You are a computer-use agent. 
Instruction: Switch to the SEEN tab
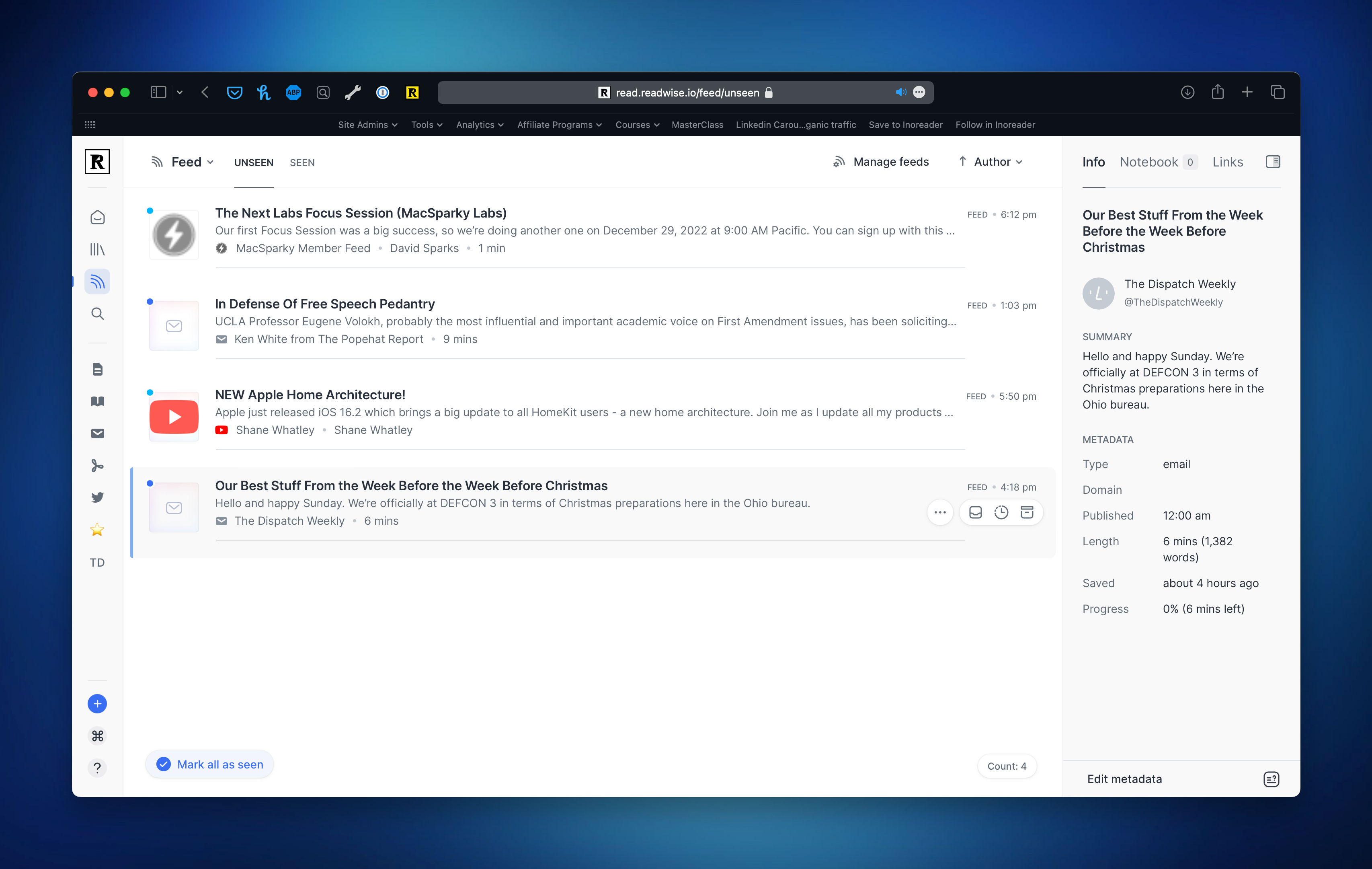pyautogui.click(x=302, y=163)
